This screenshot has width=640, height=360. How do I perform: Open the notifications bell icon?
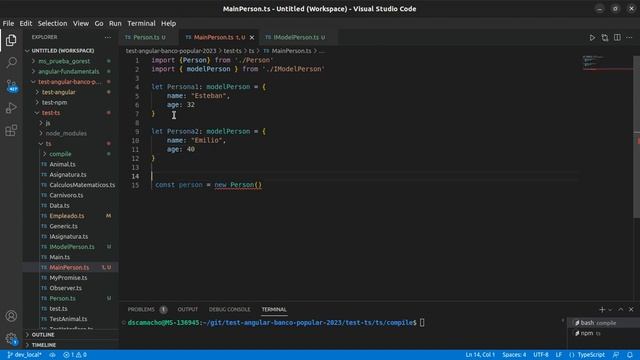tap(630, 355)
